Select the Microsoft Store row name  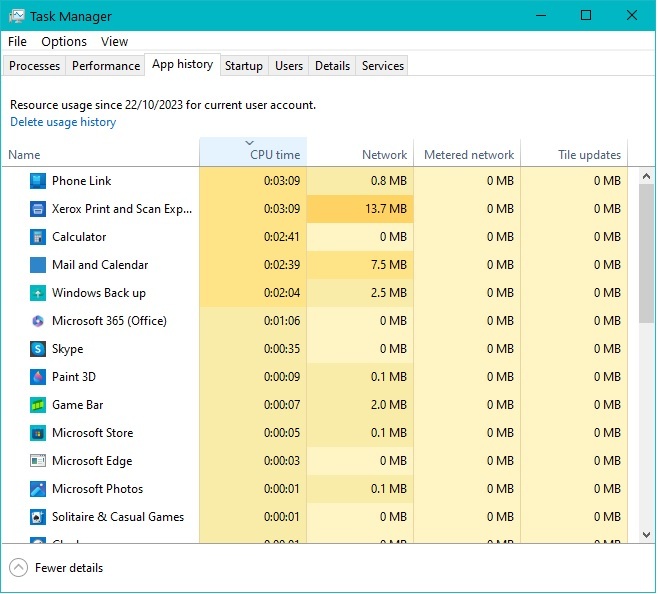[x=93, y=433]
